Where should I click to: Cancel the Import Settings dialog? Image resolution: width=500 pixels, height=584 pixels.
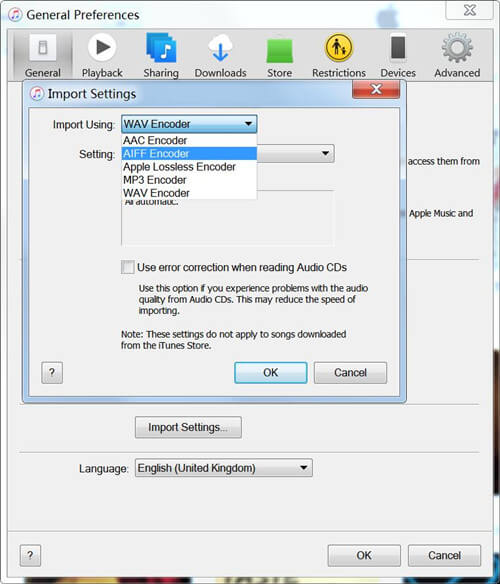350,372
